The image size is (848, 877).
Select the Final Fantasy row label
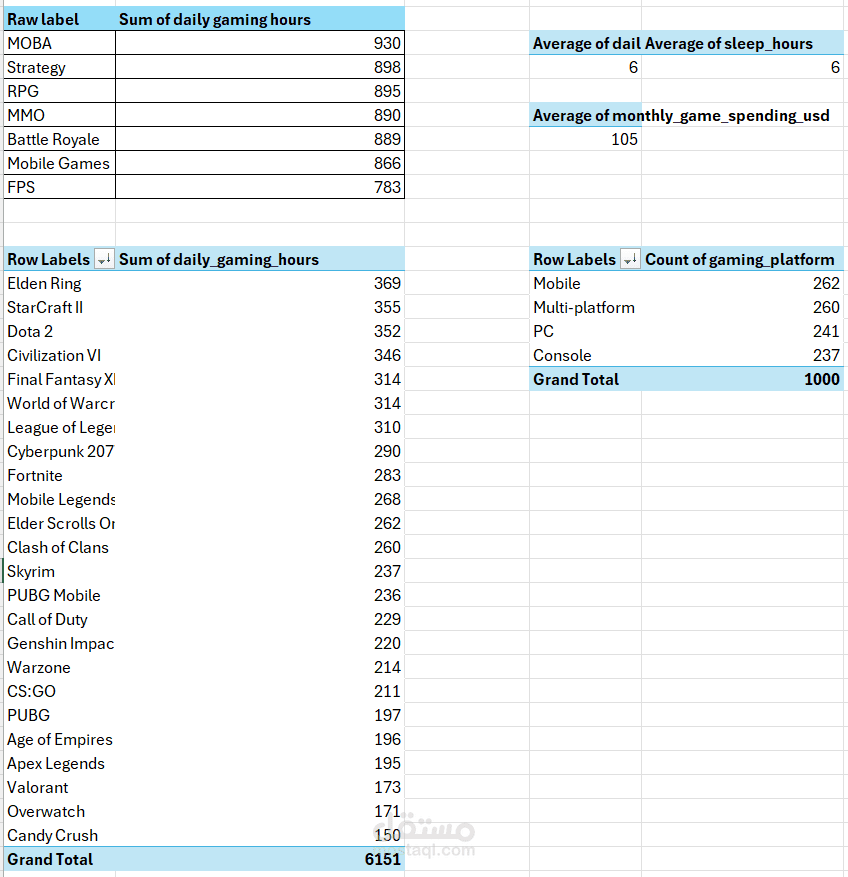pos(59,380)
